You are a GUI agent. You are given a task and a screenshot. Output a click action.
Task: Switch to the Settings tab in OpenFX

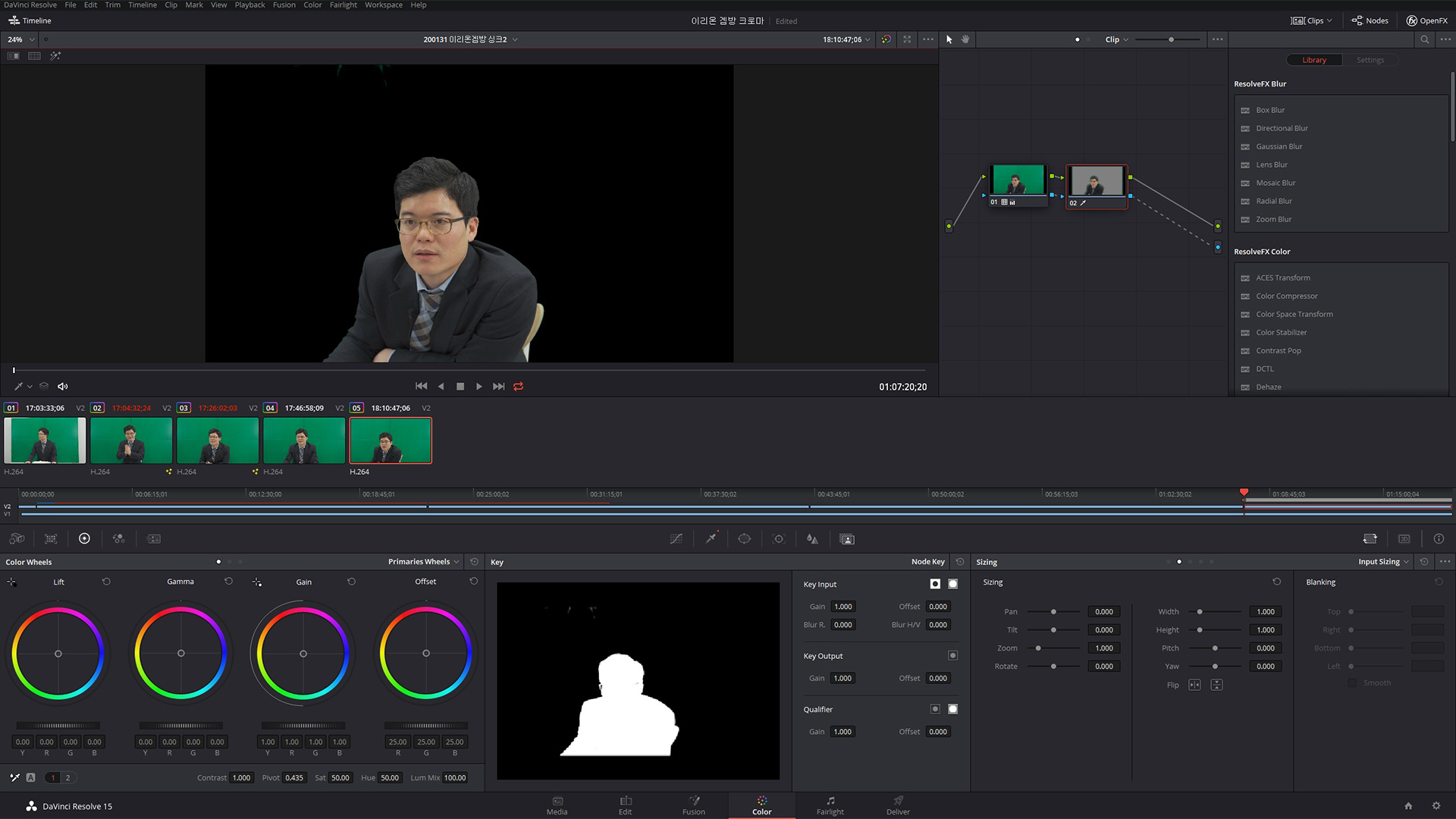[1370, 60]
